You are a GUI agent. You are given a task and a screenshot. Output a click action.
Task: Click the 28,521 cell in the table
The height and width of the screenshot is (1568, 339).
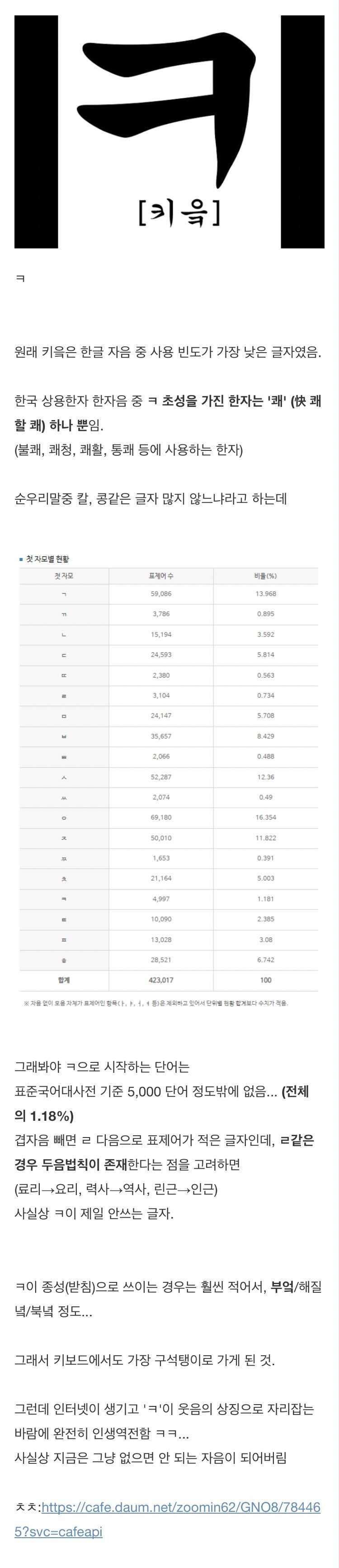click(161, 960)
